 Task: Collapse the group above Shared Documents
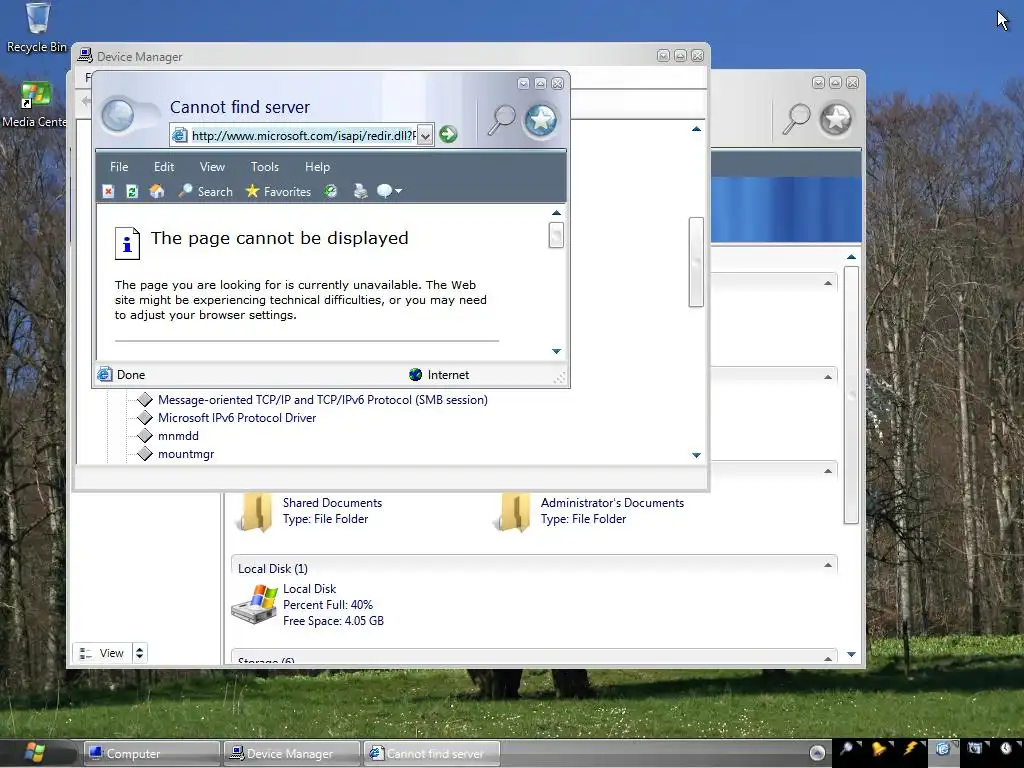(828, 471)
